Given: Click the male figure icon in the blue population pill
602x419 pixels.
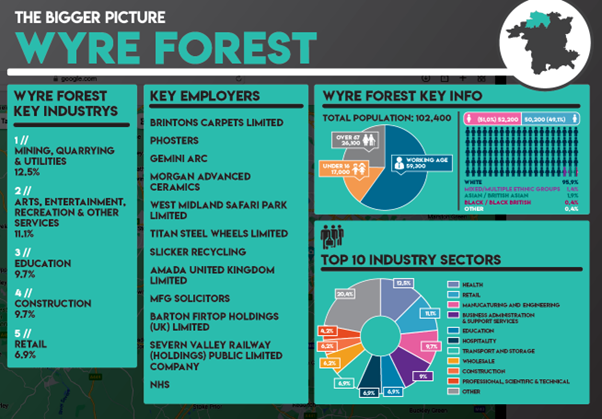Looking at the screenshot, I should (x=575, y=119).
